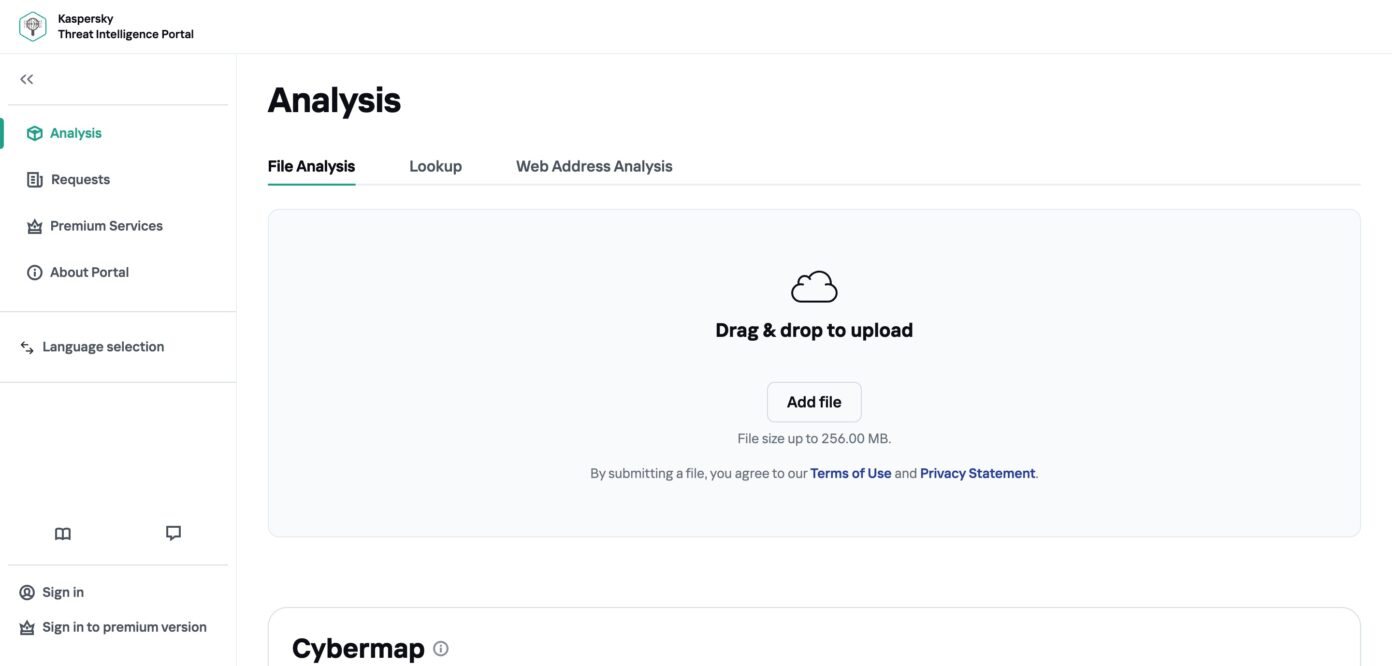Click the Requests list icon
This screenshot has height=666, width=1392.
(34, 180)
